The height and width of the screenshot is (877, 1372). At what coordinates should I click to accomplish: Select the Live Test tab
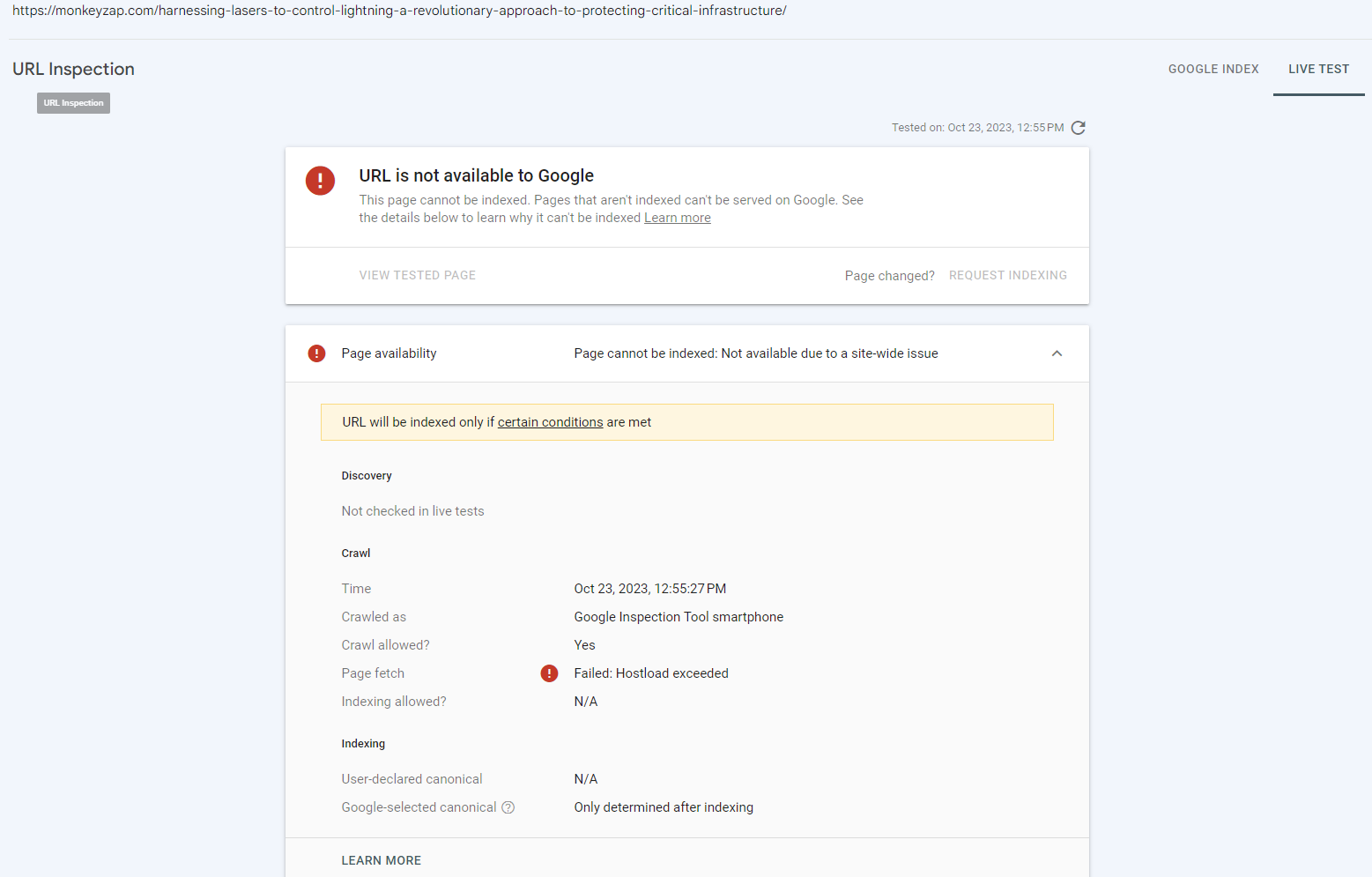coord(1318,69)
